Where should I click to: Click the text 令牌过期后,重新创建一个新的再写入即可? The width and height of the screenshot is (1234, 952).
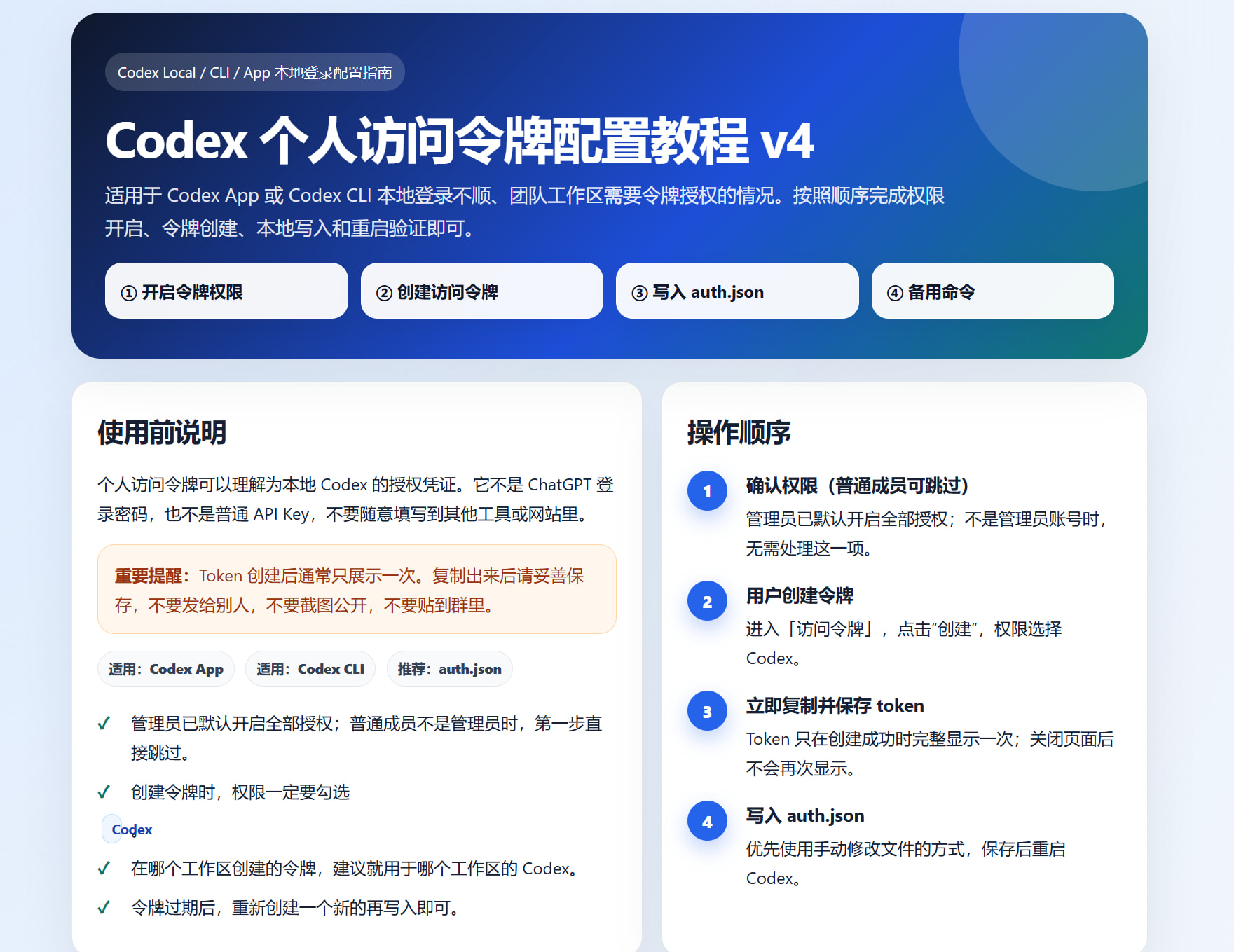pyautogui.click(x=296, y=908)
